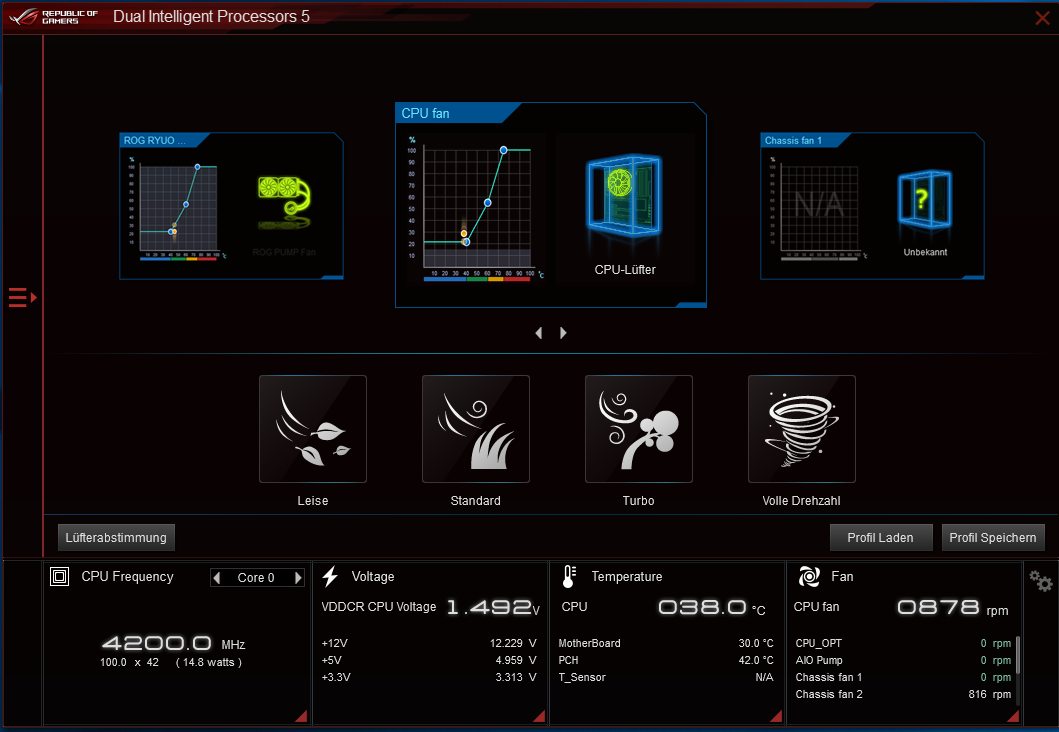Select the Standard fan mode icon
Screen dimensions: 1059x732
point(475,429)
